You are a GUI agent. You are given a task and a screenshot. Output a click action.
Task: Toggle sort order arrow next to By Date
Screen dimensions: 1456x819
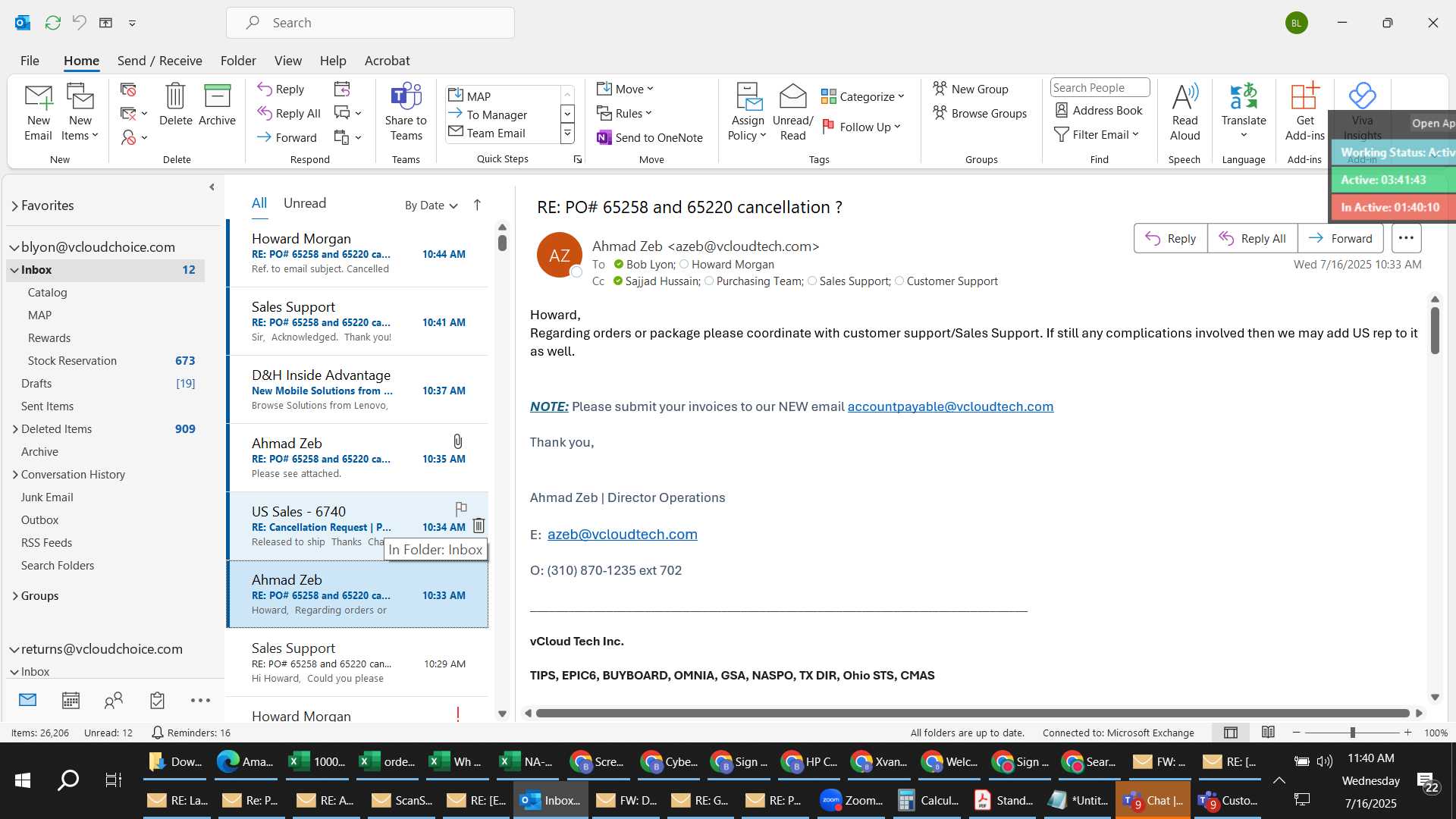(x=477, y=205)
